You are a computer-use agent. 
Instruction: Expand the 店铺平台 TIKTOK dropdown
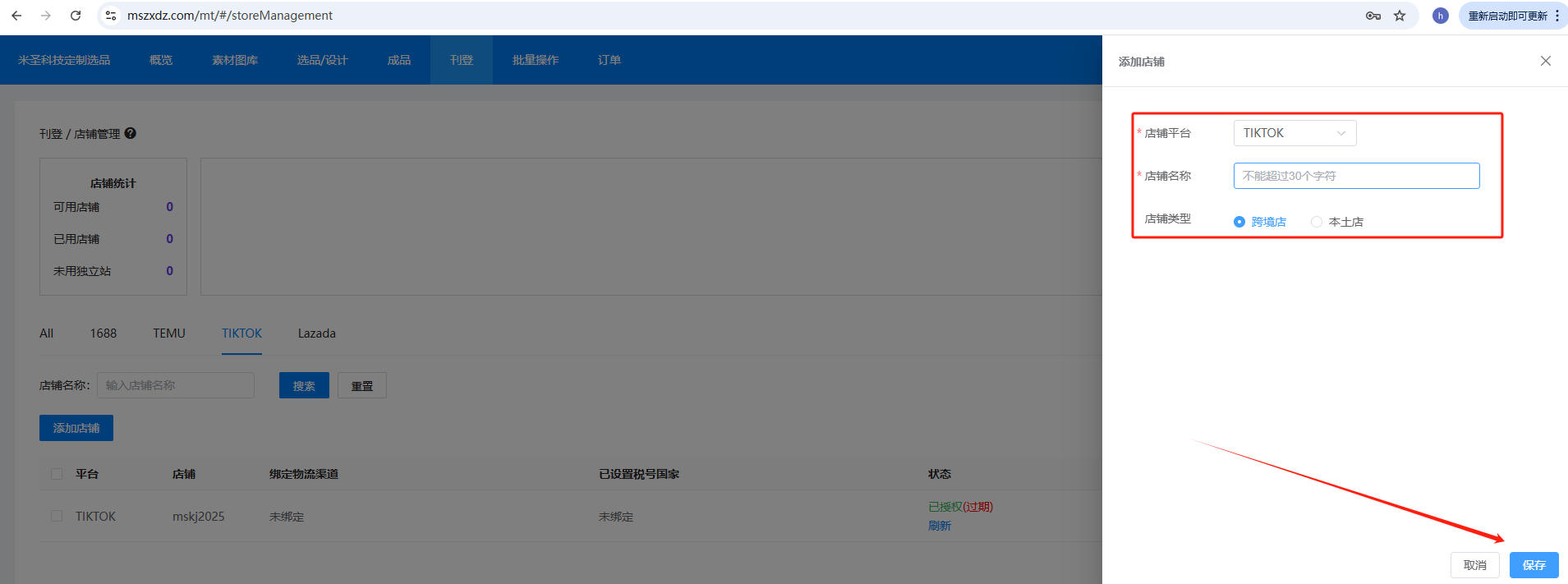click(1294, 133)
